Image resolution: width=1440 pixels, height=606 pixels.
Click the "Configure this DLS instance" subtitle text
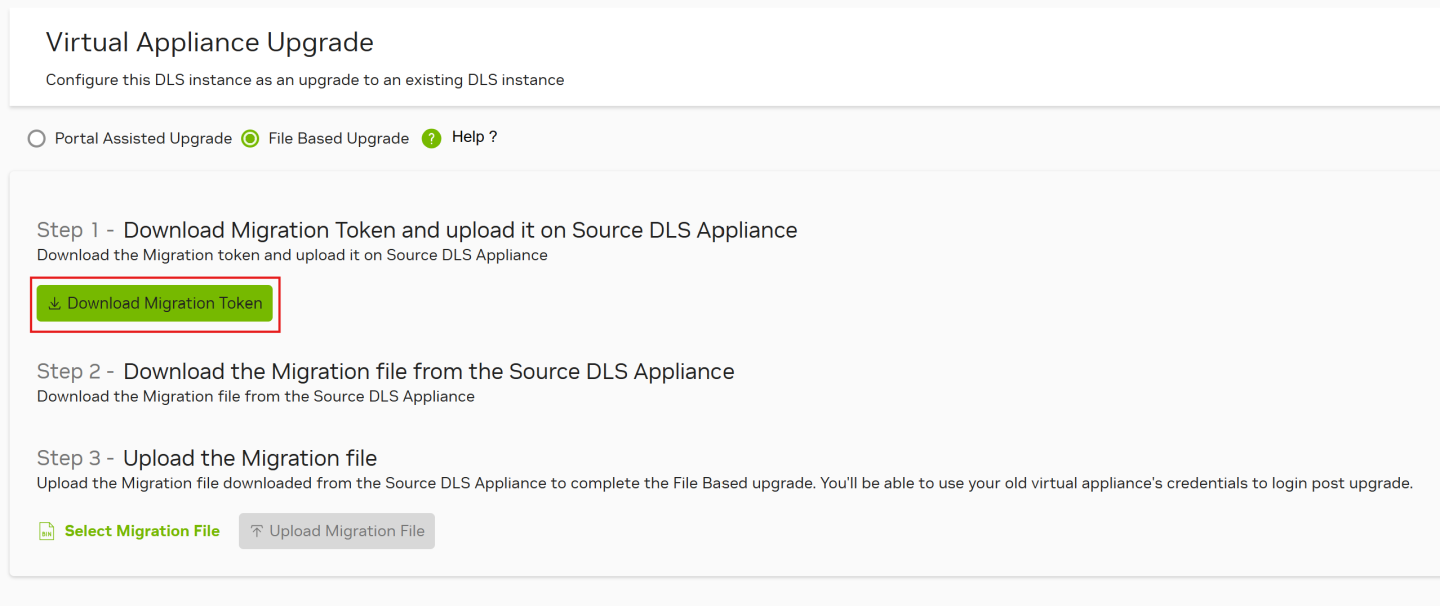pyautogui.click(x=305, y=80)
